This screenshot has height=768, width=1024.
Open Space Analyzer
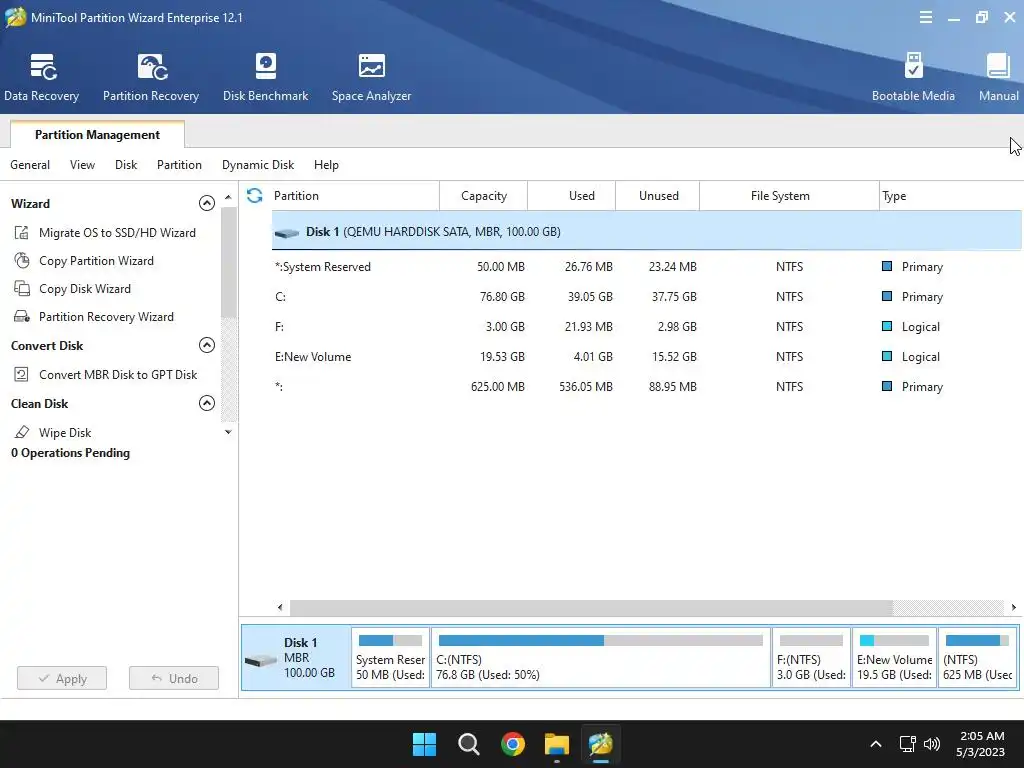point(371,78)
